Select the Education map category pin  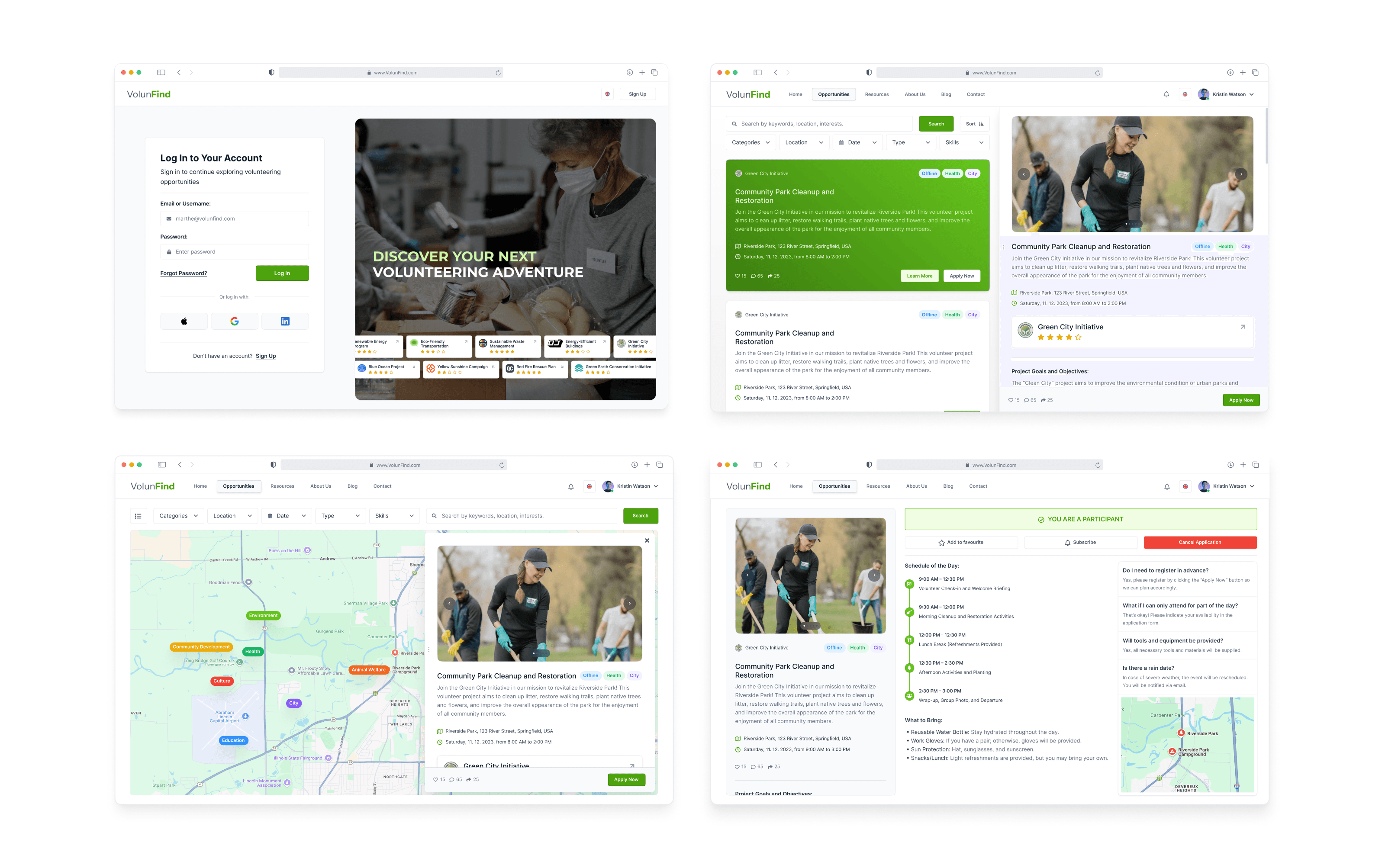pyautogui.click(x=233, y=740)
